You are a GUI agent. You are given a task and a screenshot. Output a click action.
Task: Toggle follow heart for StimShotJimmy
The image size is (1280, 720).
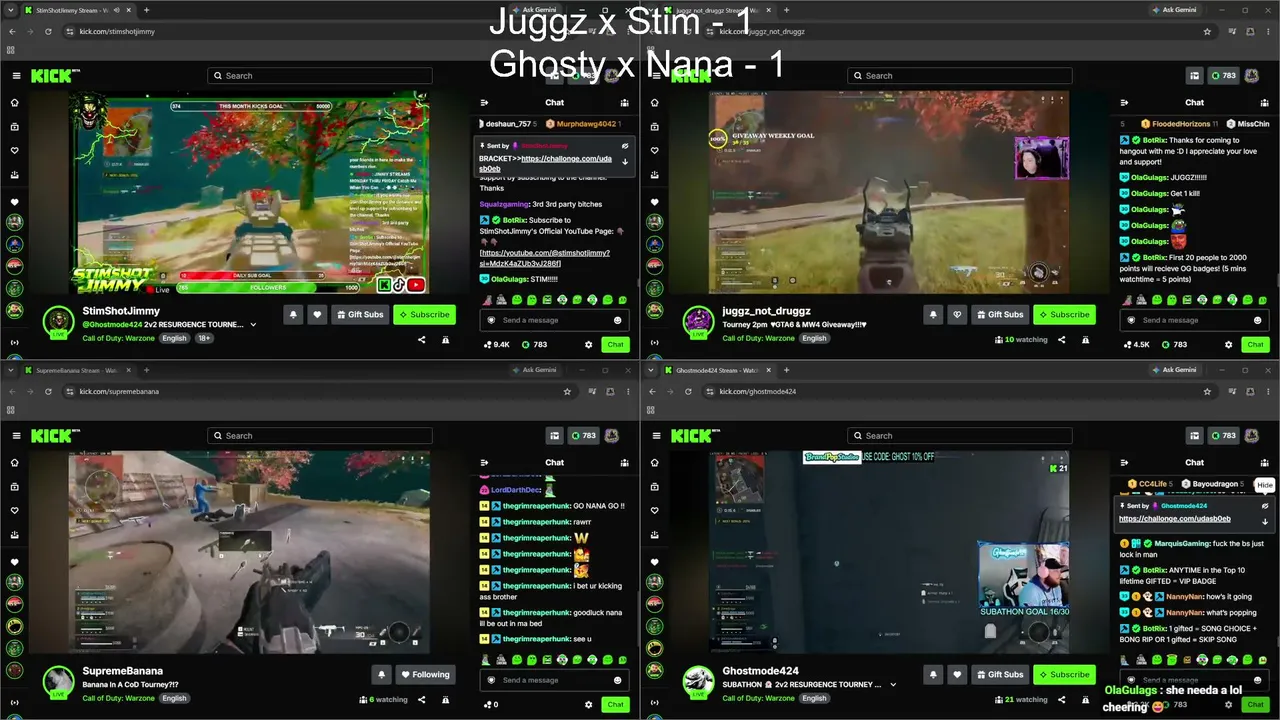point(317,314)
